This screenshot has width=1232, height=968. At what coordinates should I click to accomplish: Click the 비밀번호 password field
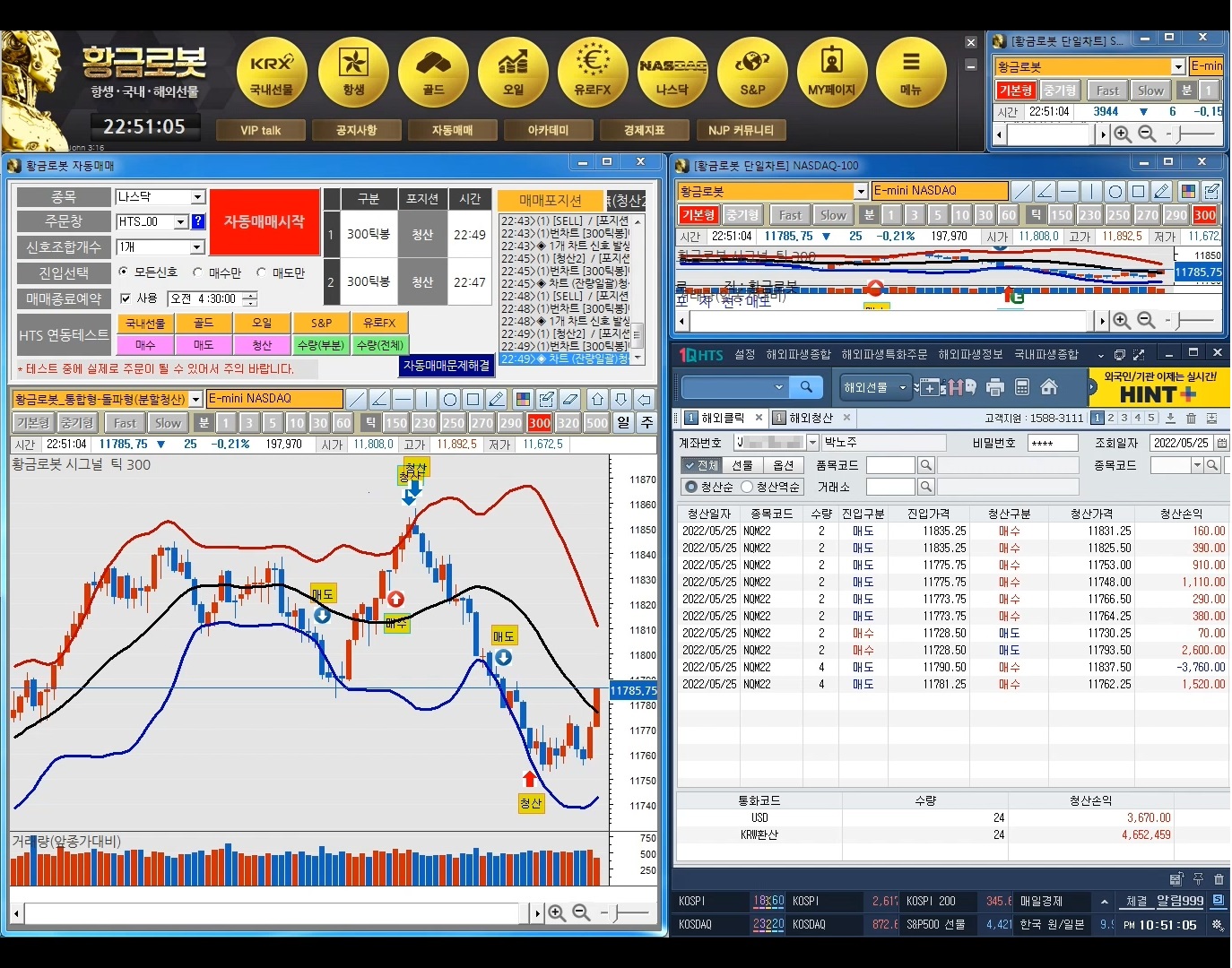pyautogui.click(x=1053, y=443)
